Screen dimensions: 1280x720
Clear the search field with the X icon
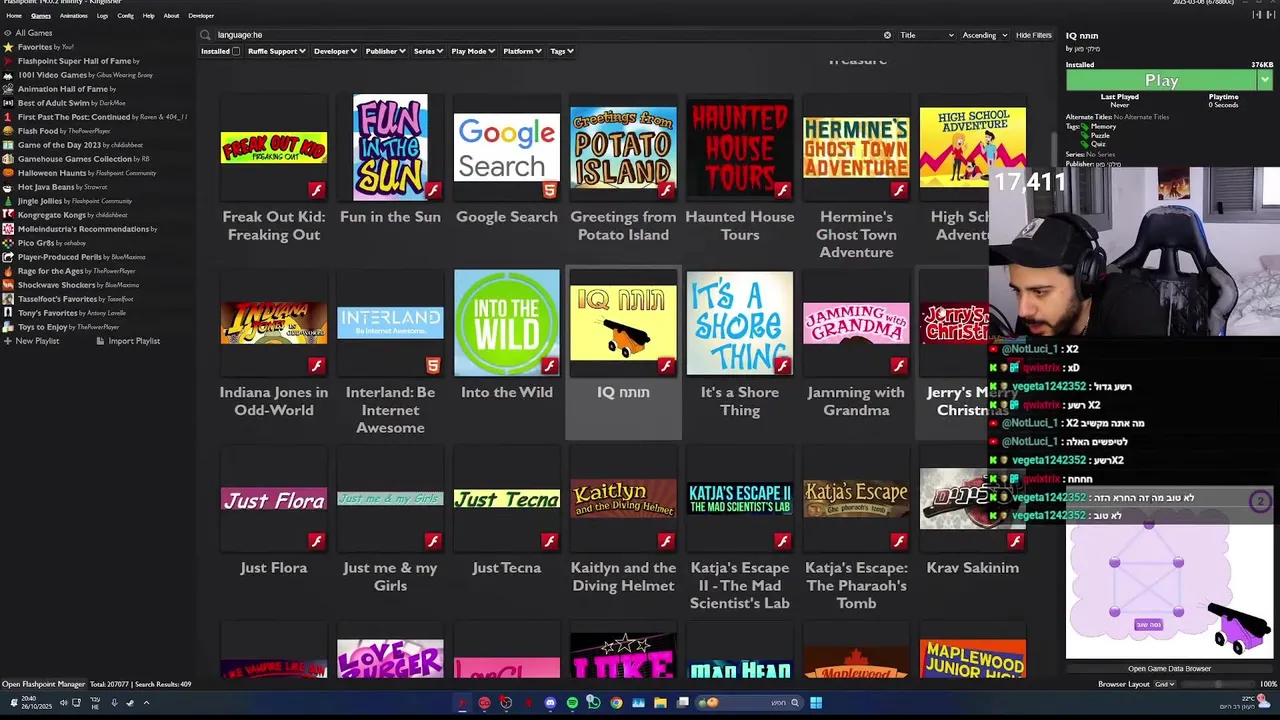point(887,35)
